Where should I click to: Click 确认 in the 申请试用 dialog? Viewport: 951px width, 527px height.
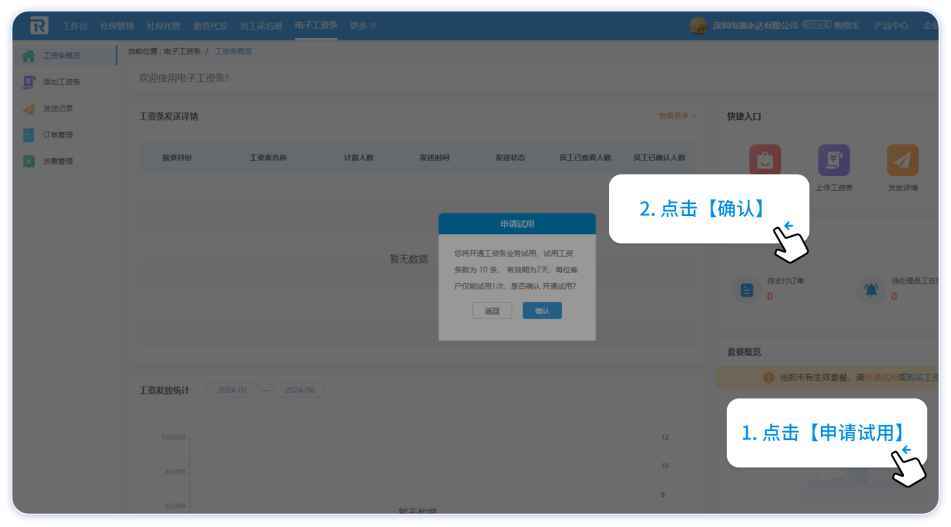tap(542, 311)
